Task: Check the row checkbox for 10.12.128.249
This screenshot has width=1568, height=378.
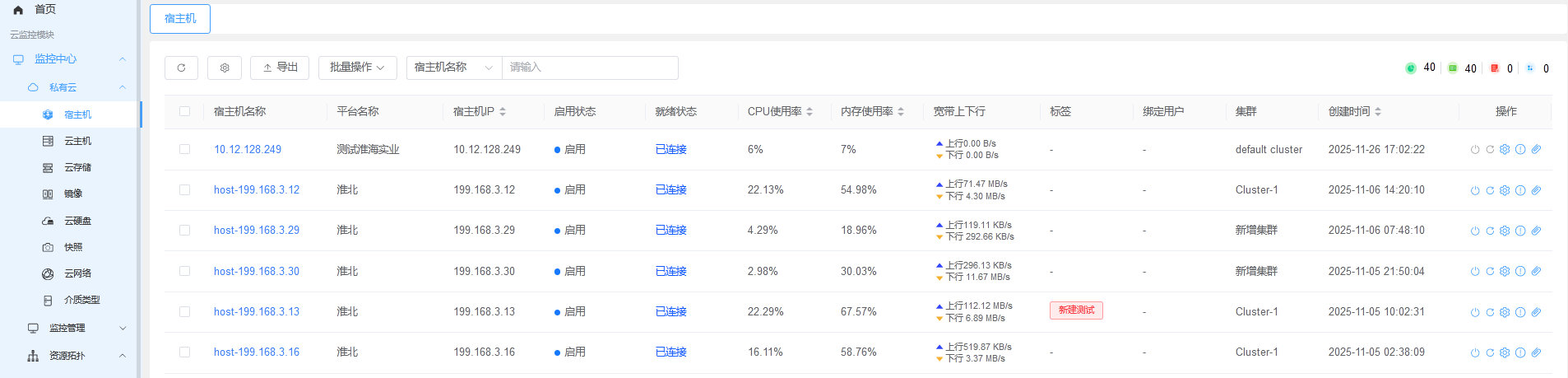Action: click(x=184, y=149)
